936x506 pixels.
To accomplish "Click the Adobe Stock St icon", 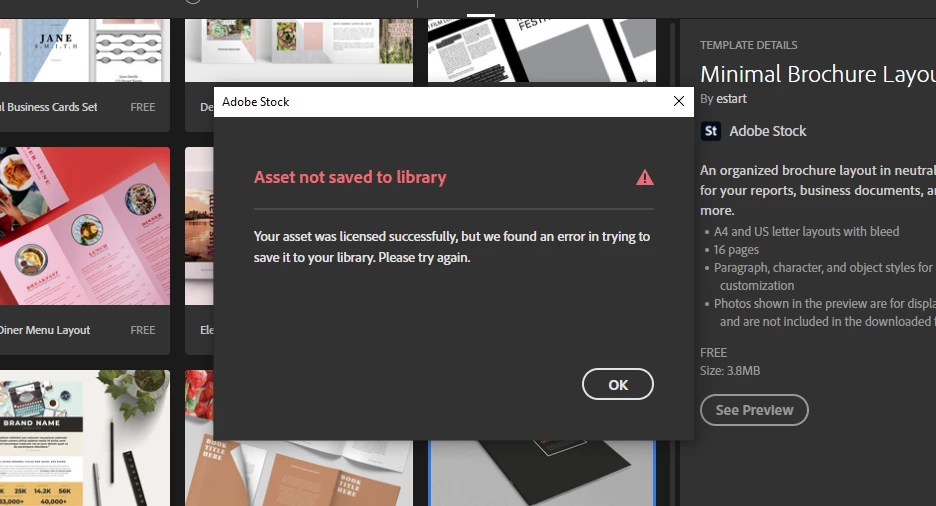I will pyautogui.click(x=710, y=131).
